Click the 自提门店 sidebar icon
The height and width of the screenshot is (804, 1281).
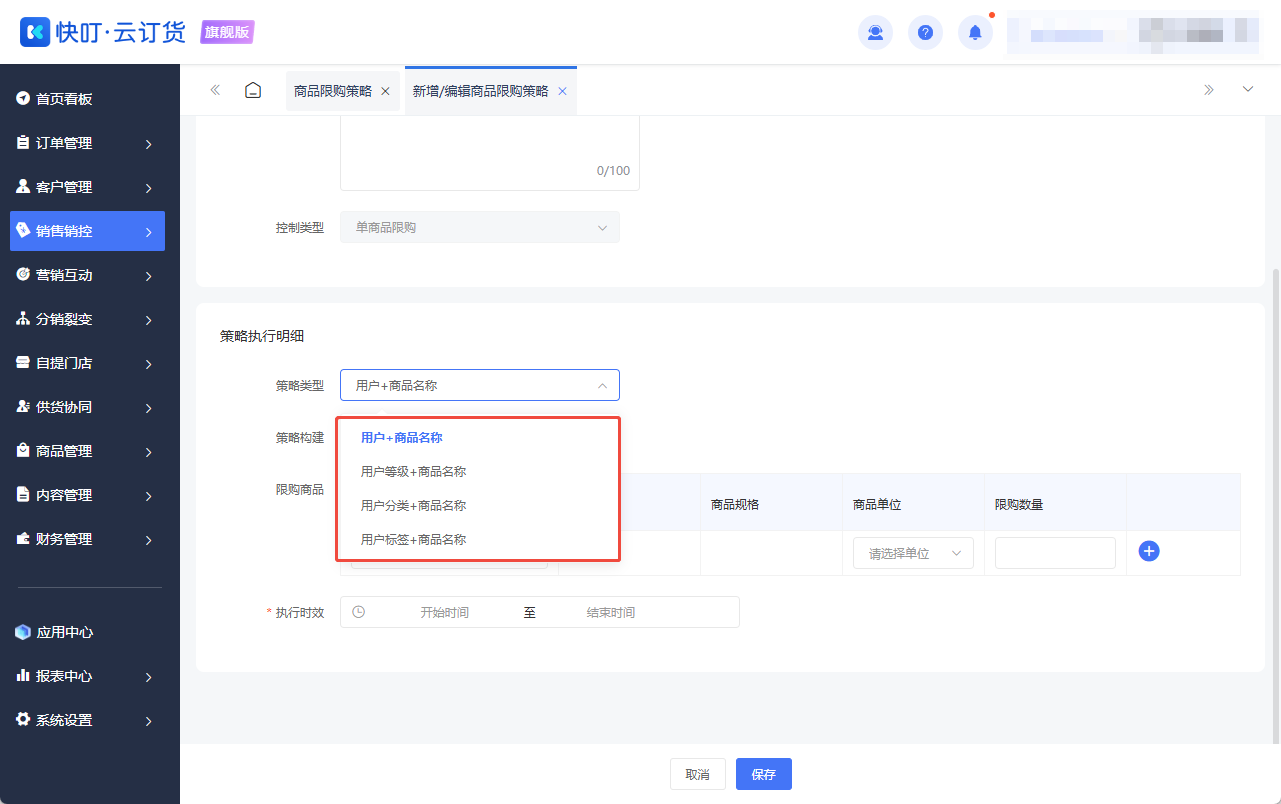click(23, 363)
